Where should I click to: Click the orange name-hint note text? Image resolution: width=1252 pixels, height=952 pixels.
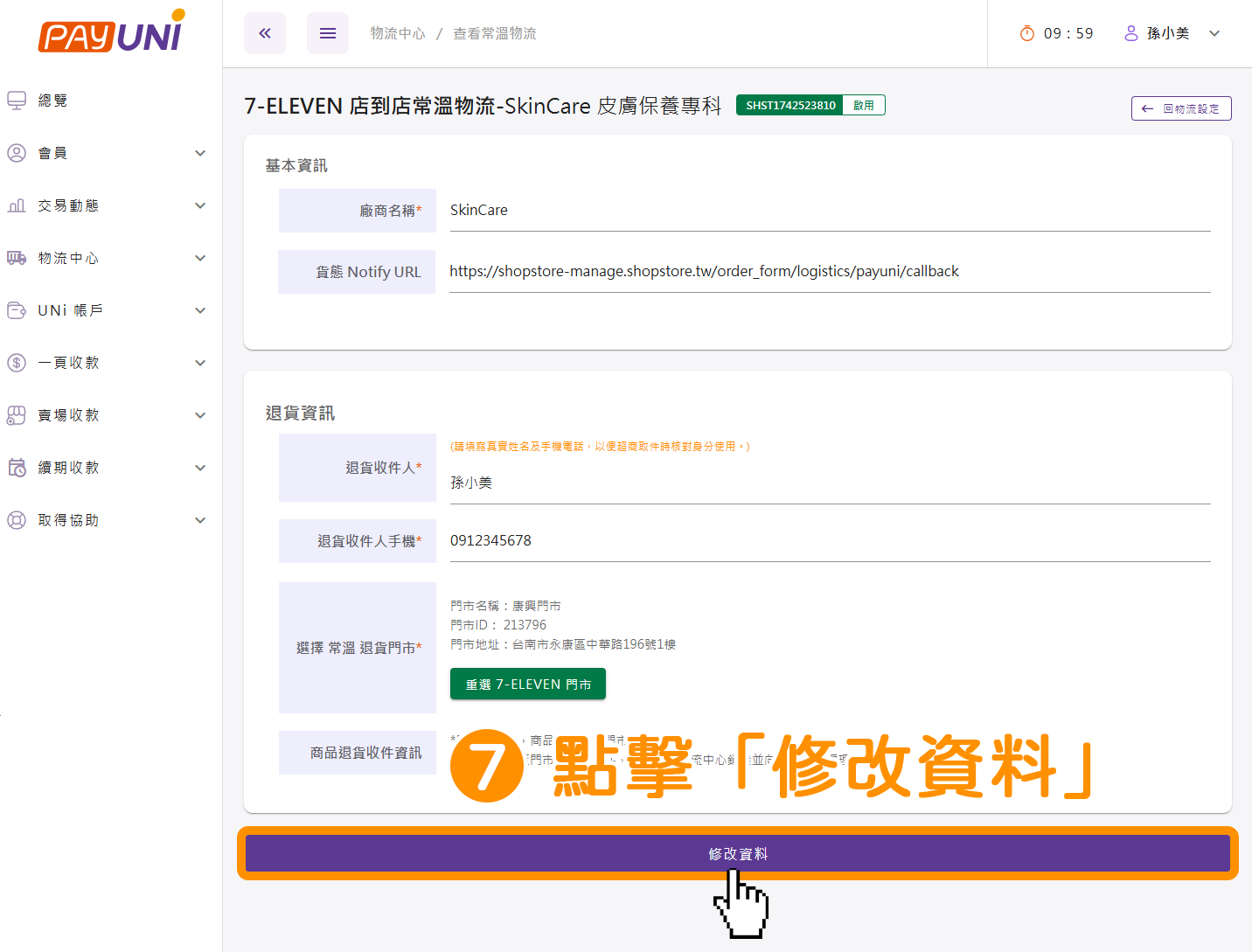(600, 446)
